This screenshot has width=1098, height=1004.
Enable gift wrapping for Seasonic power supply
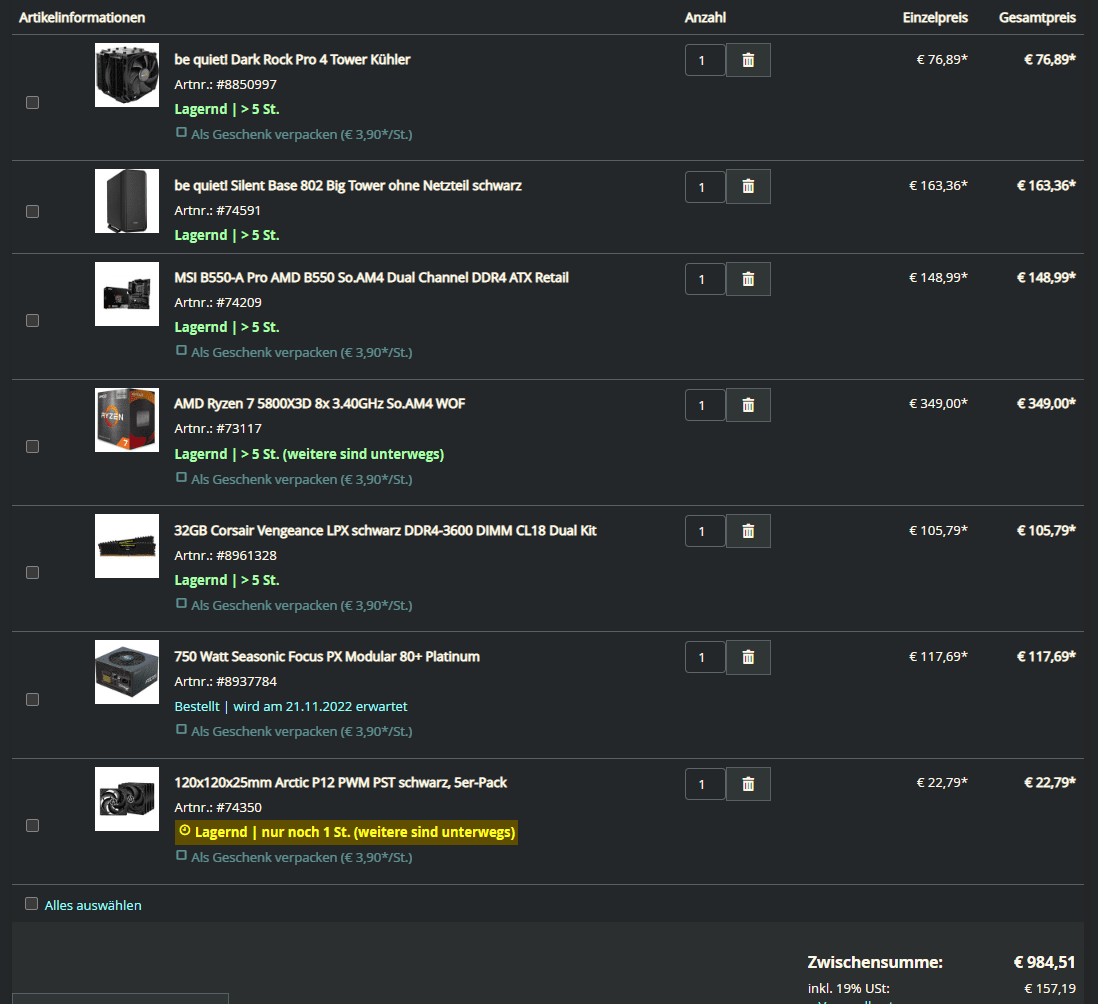[181, 730]
